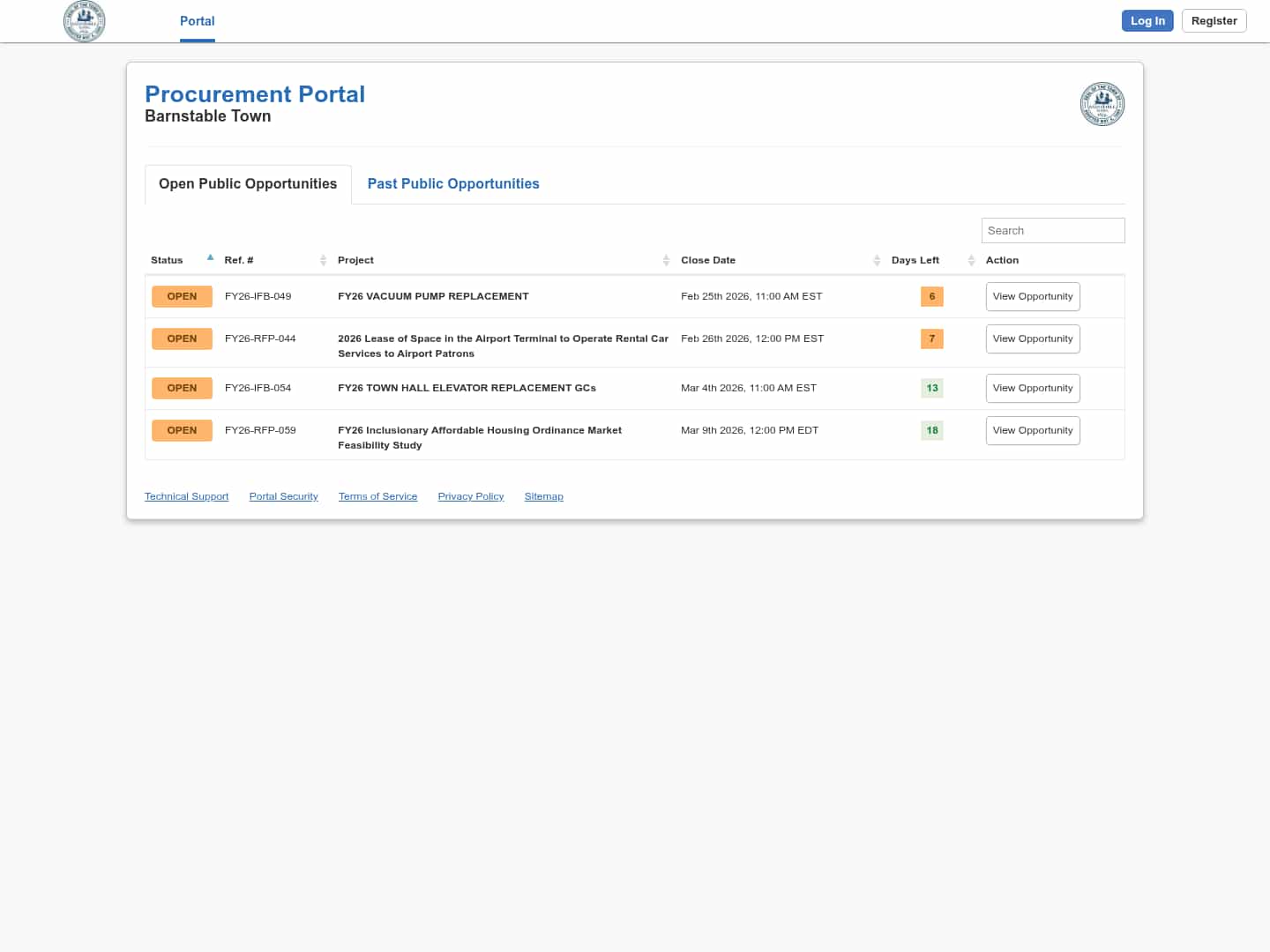This screenshot has width=1270, height=952.
Task: Open the Technical Support link
Action: pos(186,497)
